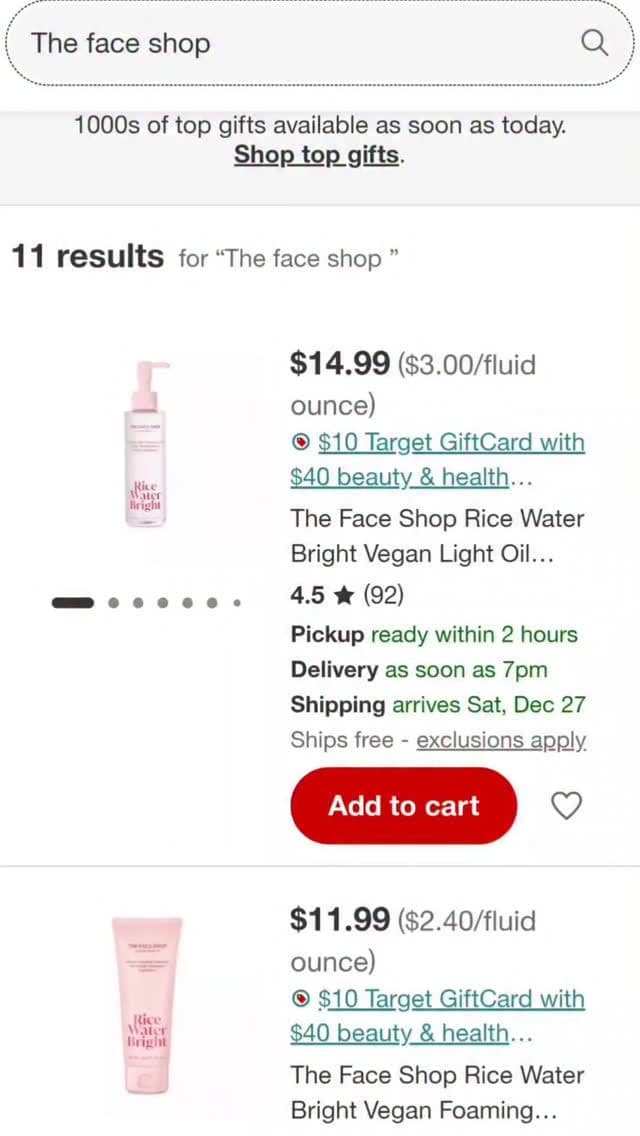Select the first carousel indicator pill
The image size is (640, 1136).
[73, 603]
